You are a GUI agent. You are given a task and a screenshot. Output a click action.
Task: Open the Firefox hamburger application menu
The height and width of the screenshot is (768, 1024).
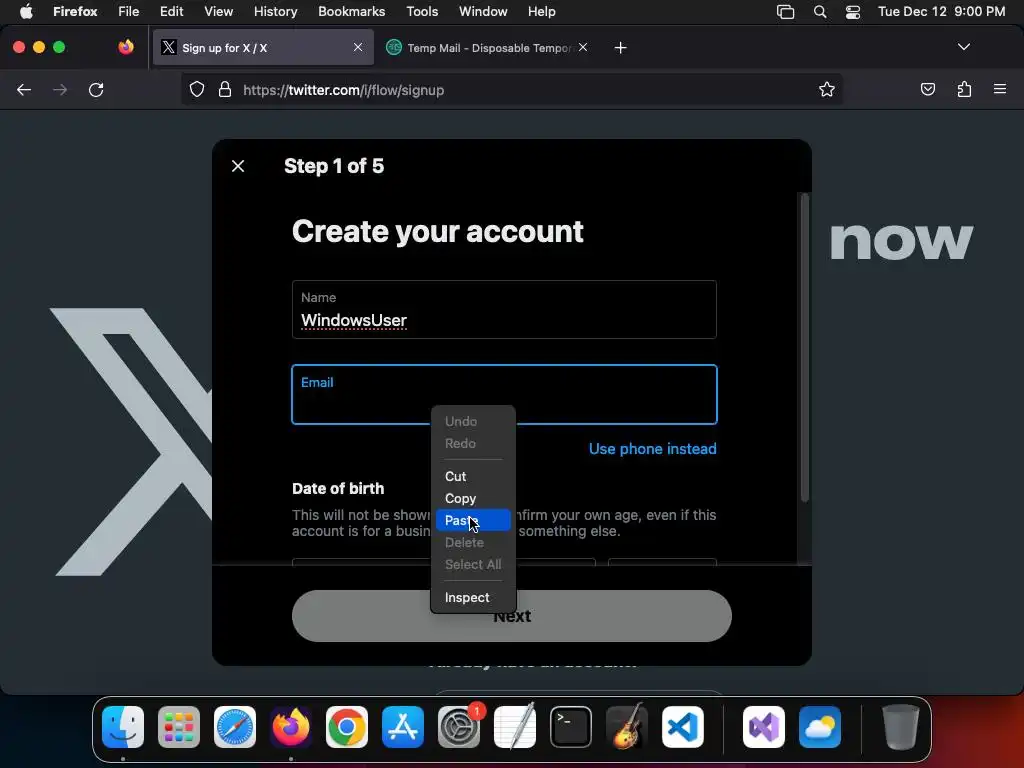(x=1000, y=89)
